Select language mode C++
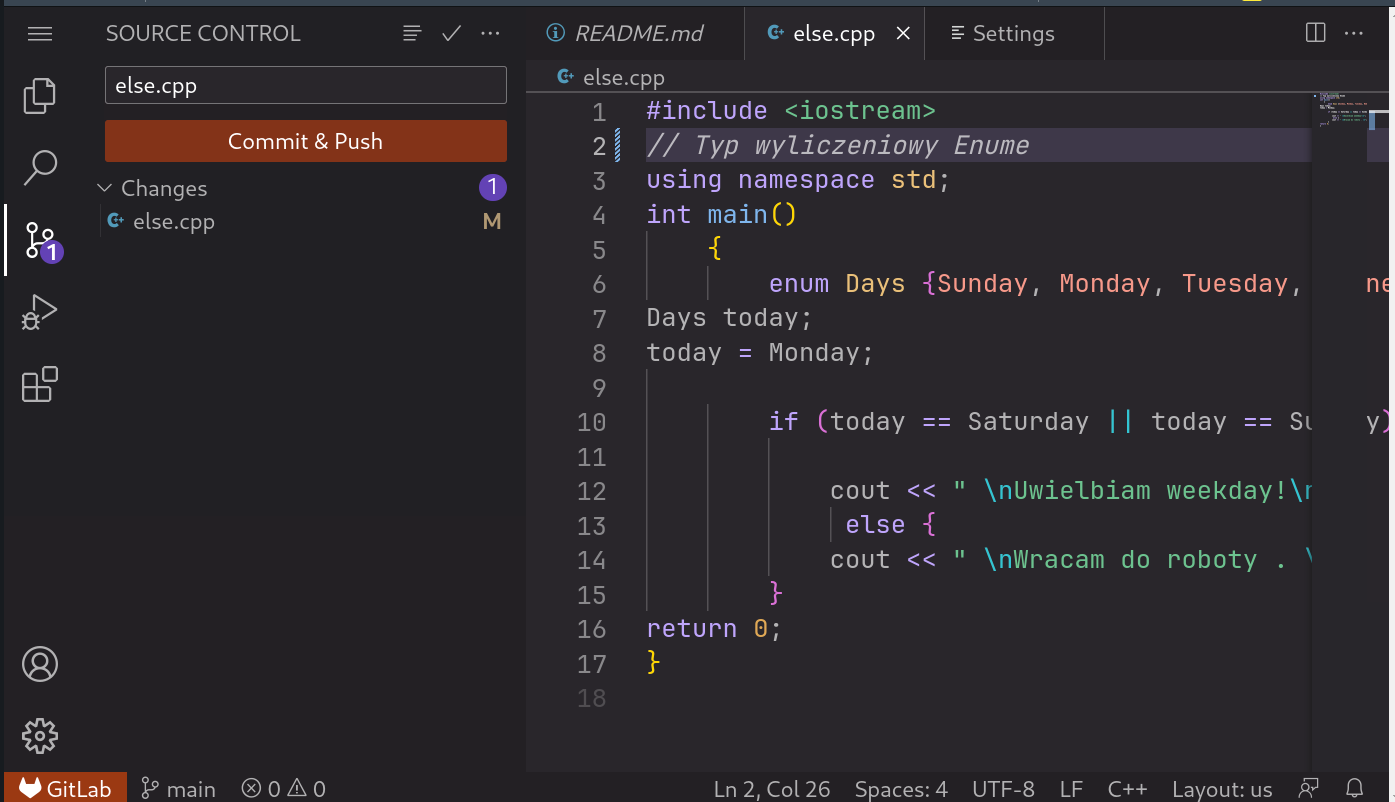Viewport: 1395px width, 802px height. pos(1127,789)
